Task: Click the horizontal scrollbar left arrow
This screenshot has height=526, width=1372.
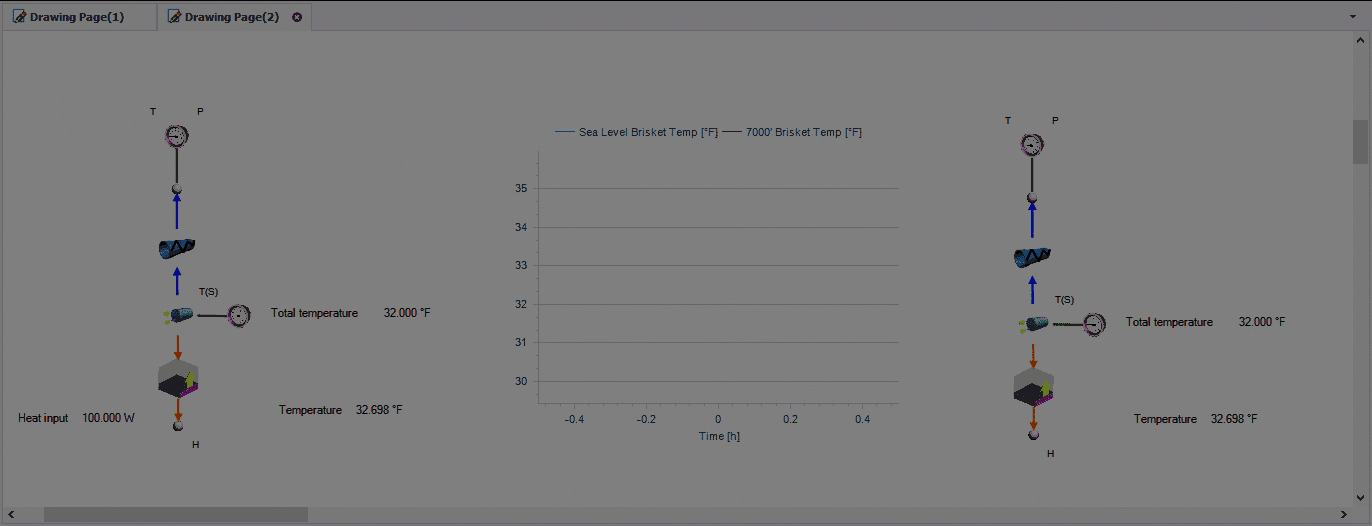Action: [10, 514]
